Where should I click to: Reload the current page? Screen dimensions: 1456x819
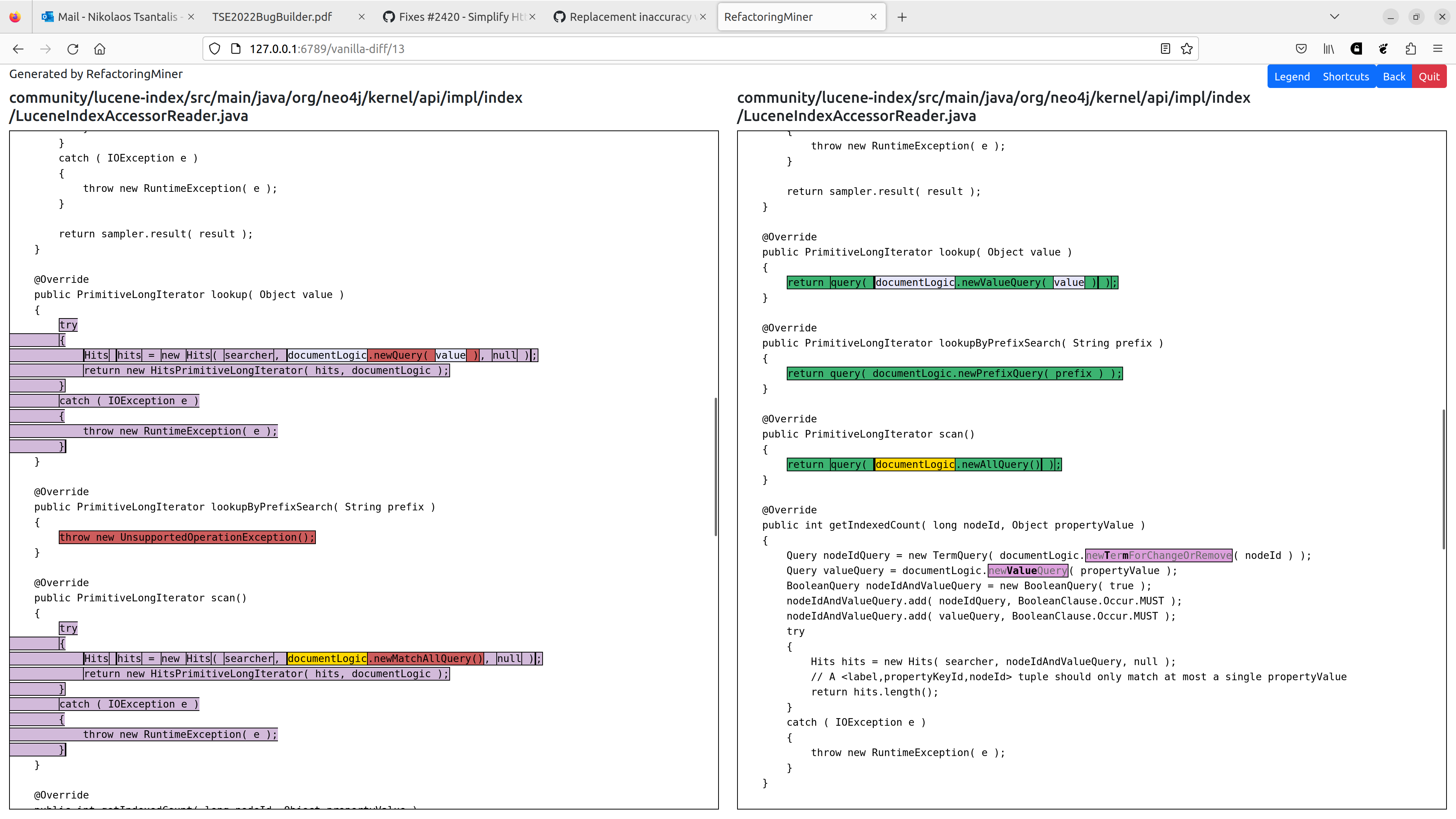tap(73, 49)
